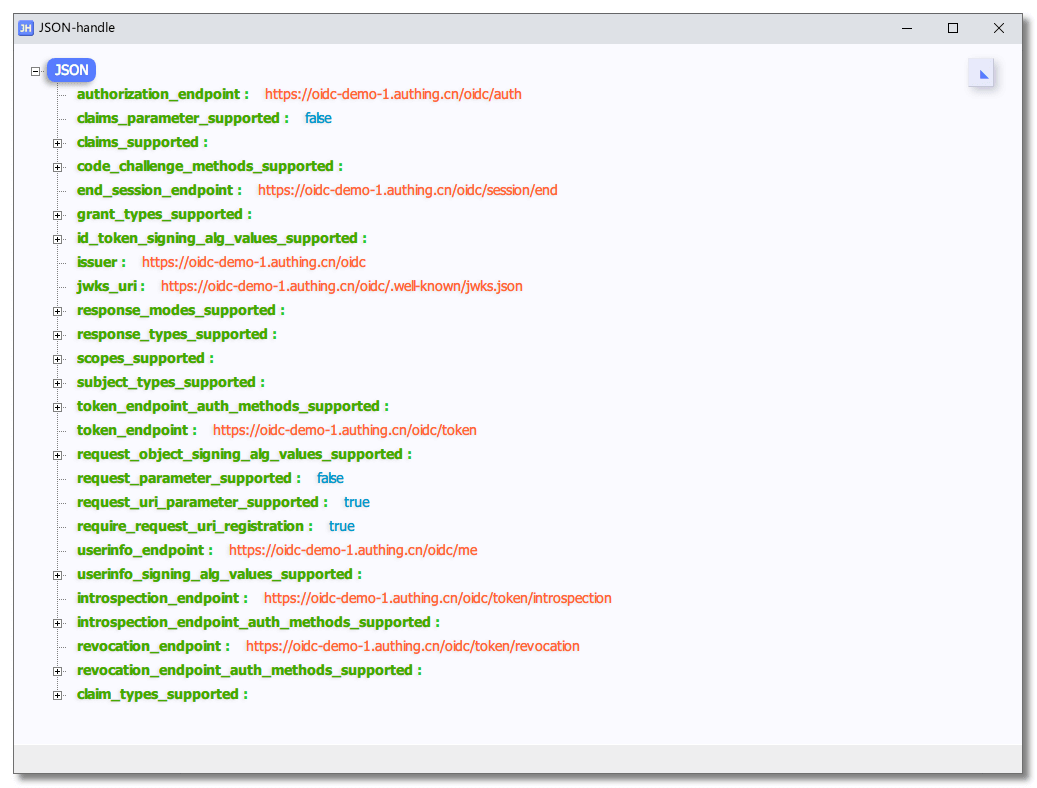Select the blue JSON root label
Screen dimensions: 1037x788
71,70
